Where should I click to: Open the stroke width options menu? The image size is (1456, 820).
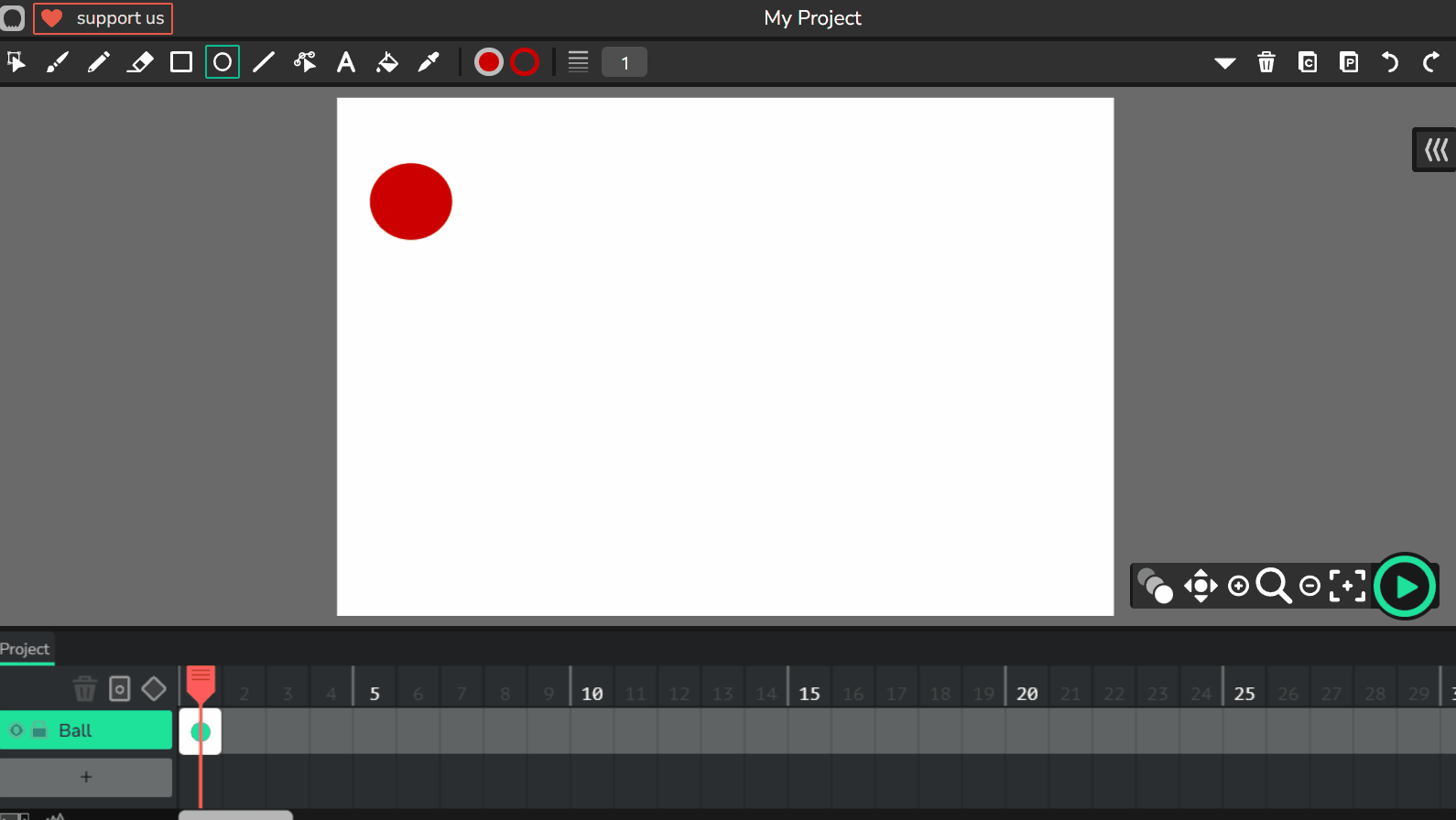[578, 62]
